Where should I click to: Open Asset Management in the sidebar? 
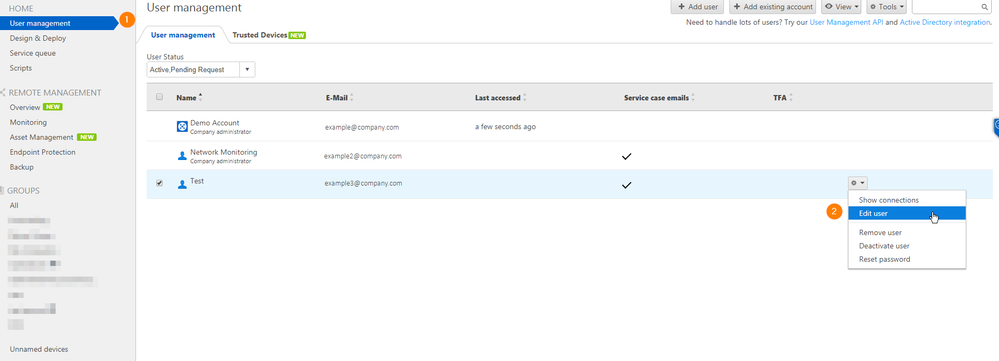point(41,137)
